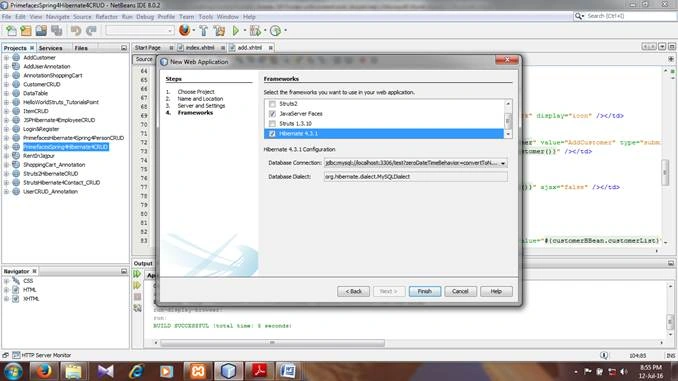The image size is (678, 381).
Task: Open the Refactor menu
Action: coord(106,17)
